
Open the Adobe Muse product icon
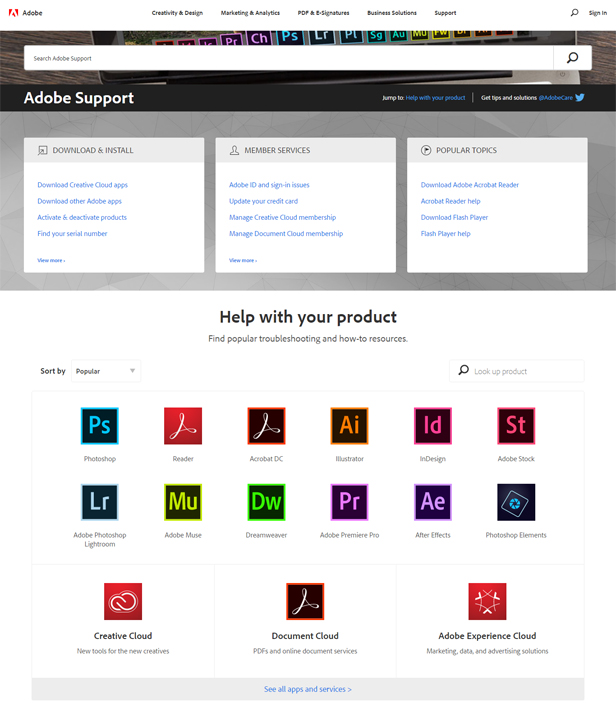pyautogui.click(x=183, y=502)
